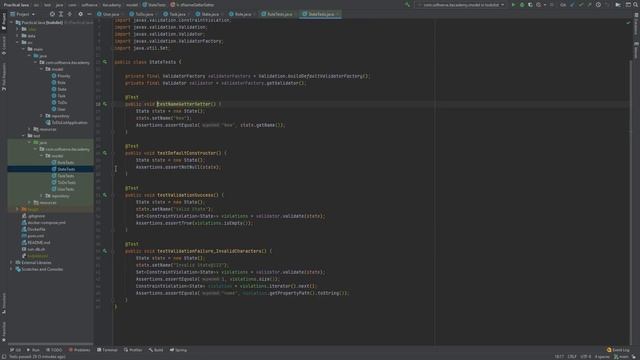This screenshot has width=640, height=360.
Task: Click the Structure vertical stripe button
Action: 4,303
